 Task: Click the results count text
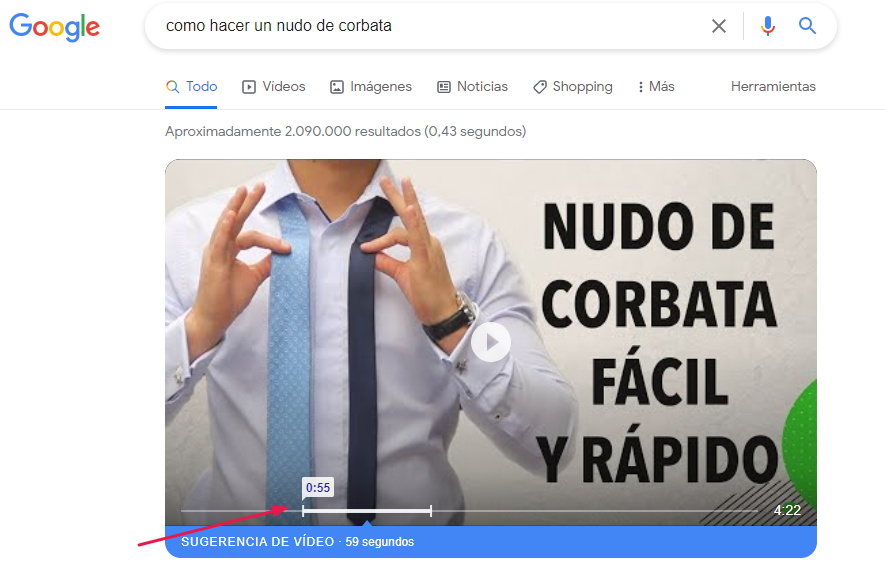coord(345,131)
